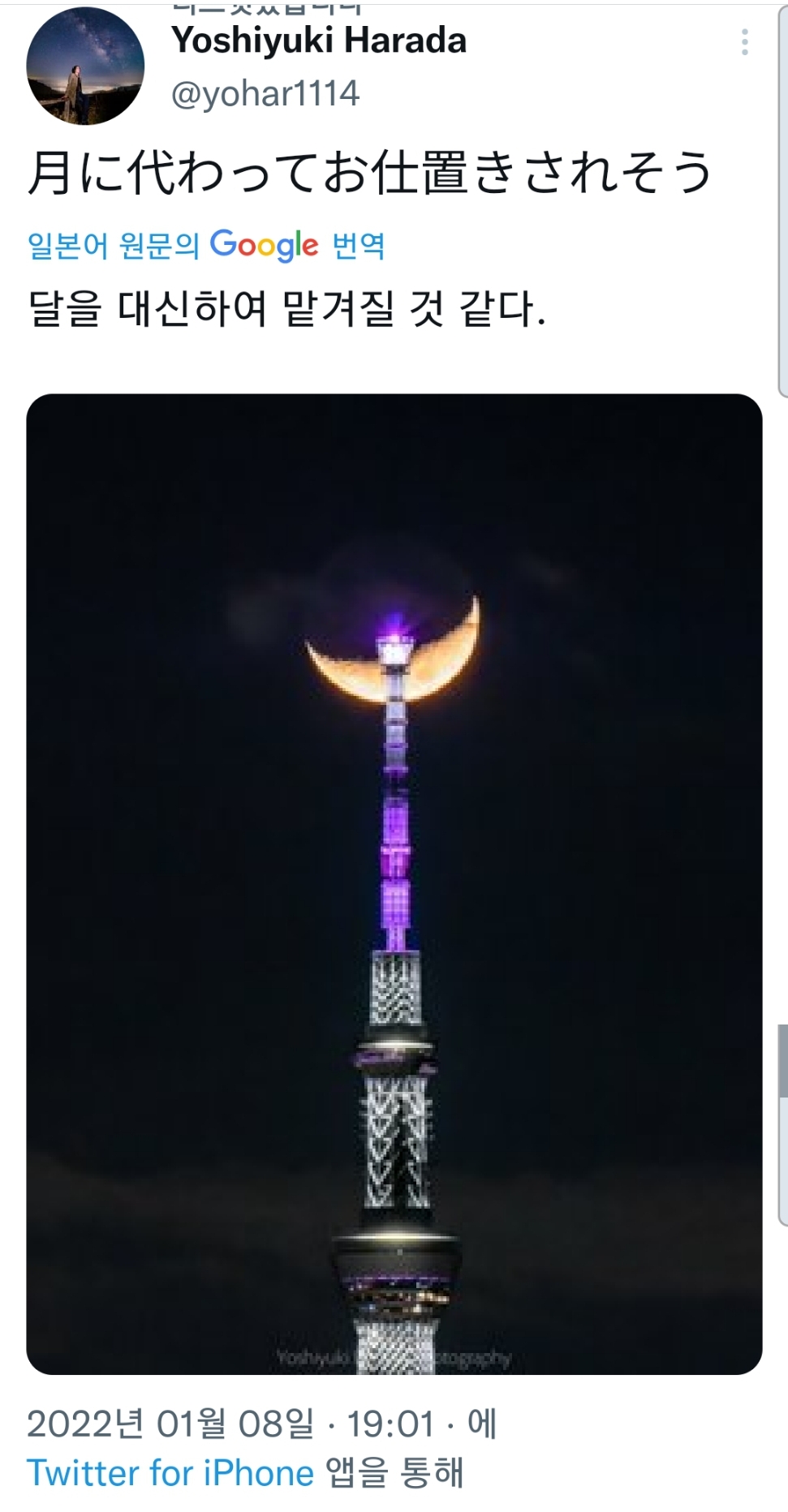Image resolution: width=788 pixels, height=1512 pixels.
Task: Open the 2022년 01월 08일 date link
Action: [170, 1424]
